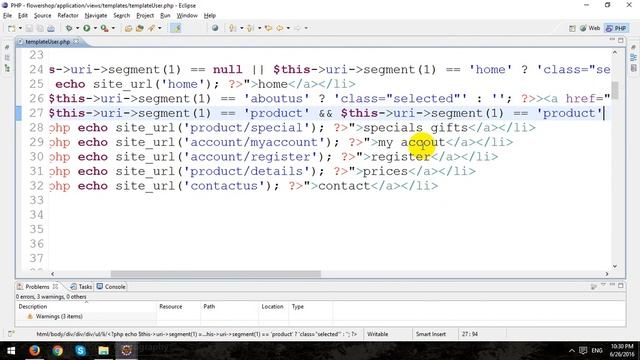Expand the Debug configurations dropdown arrow
Viewport: 640px width, 360px height.
pos(77,28)
